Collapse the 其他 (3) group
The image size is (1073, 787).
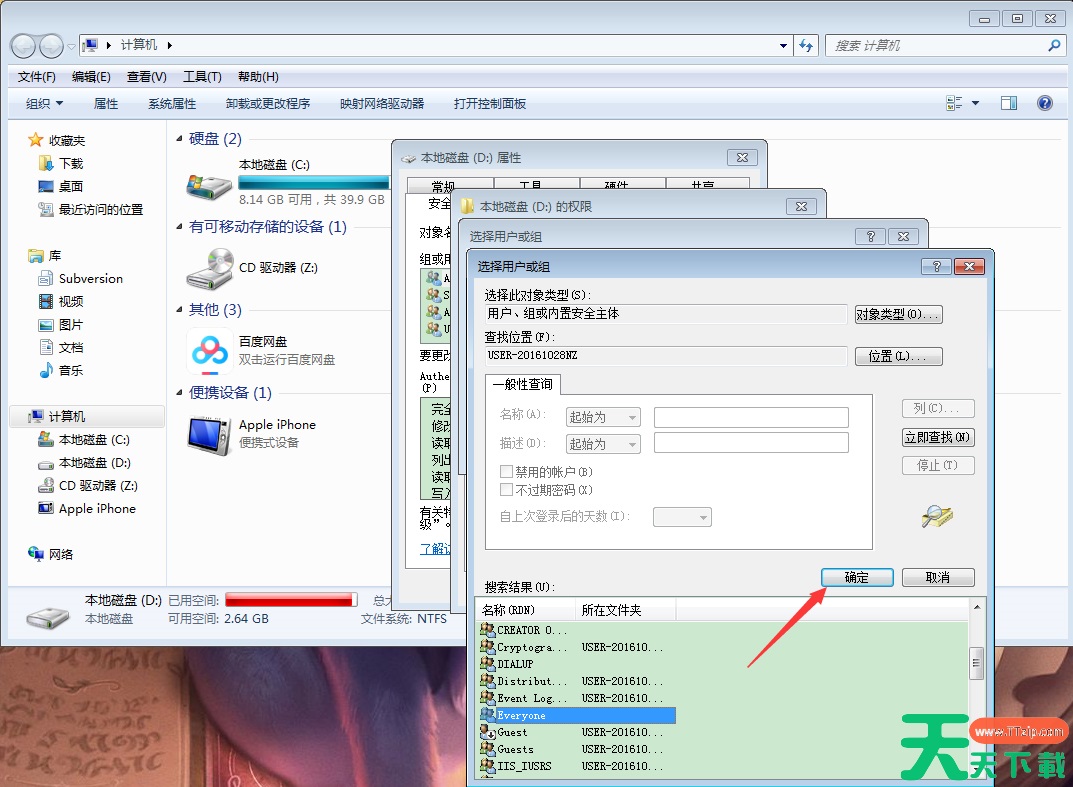pos(179,310)
